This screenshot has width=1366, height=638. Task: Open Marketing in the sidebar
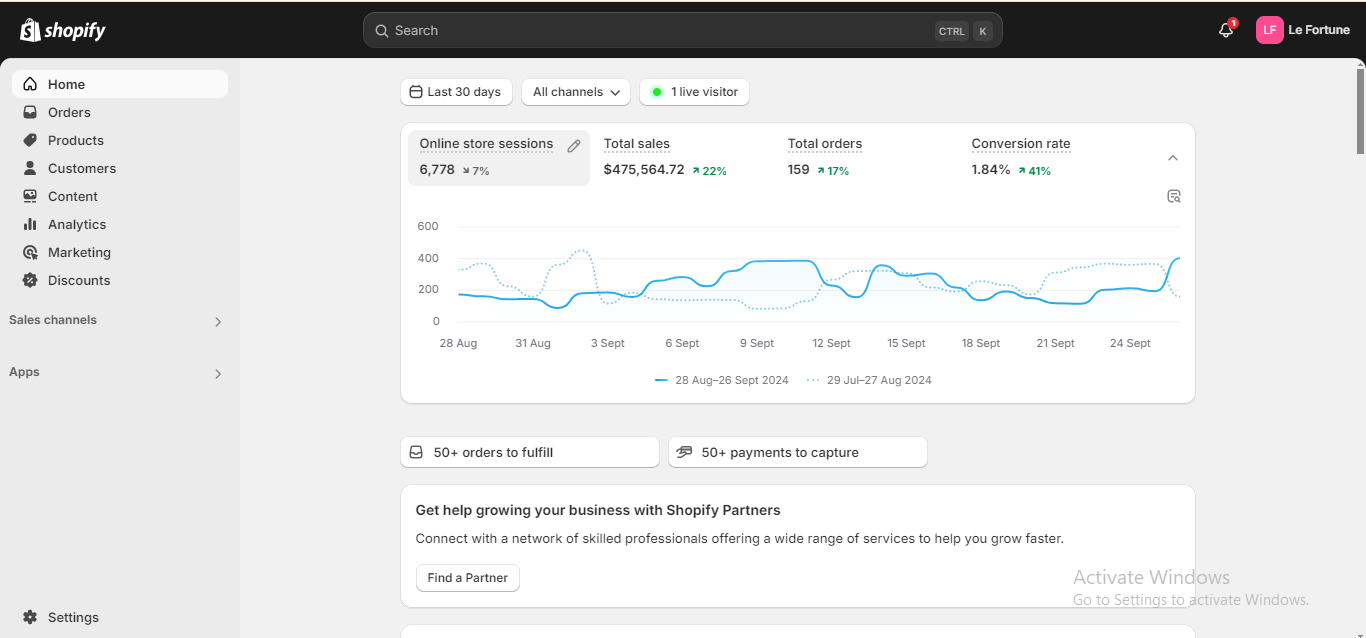(x=120, y=252)
